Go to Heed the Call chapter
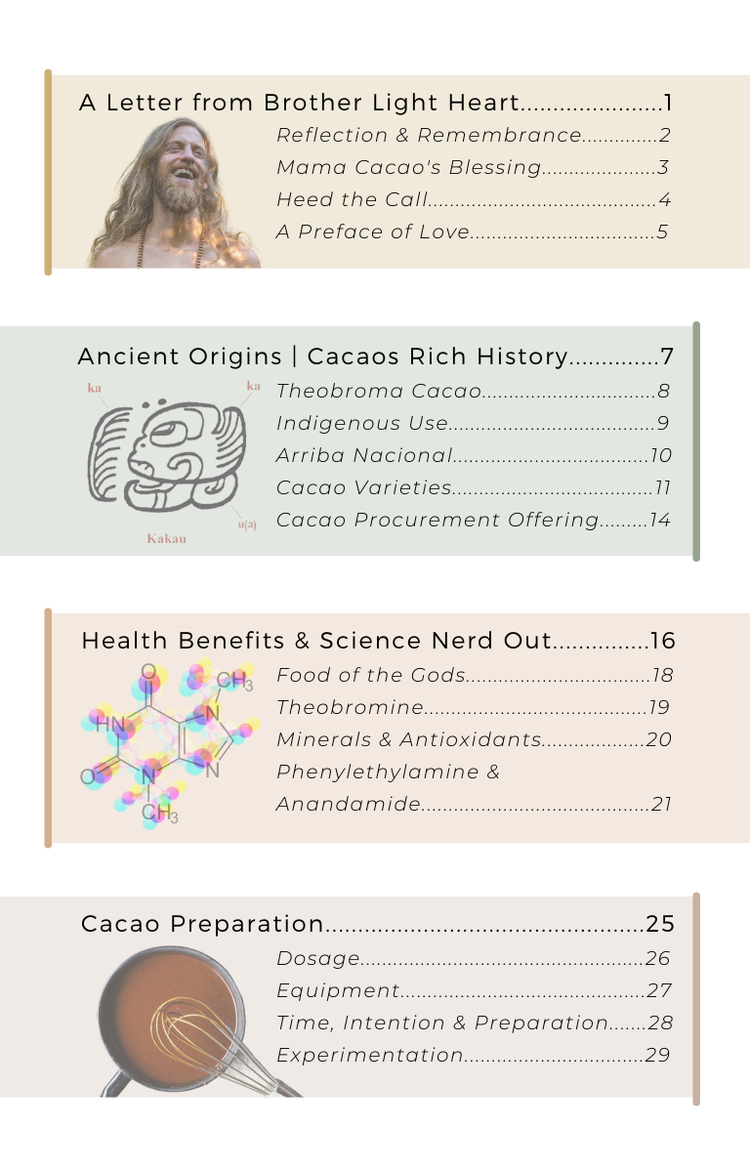750x1172 pixels. (473, 200)
